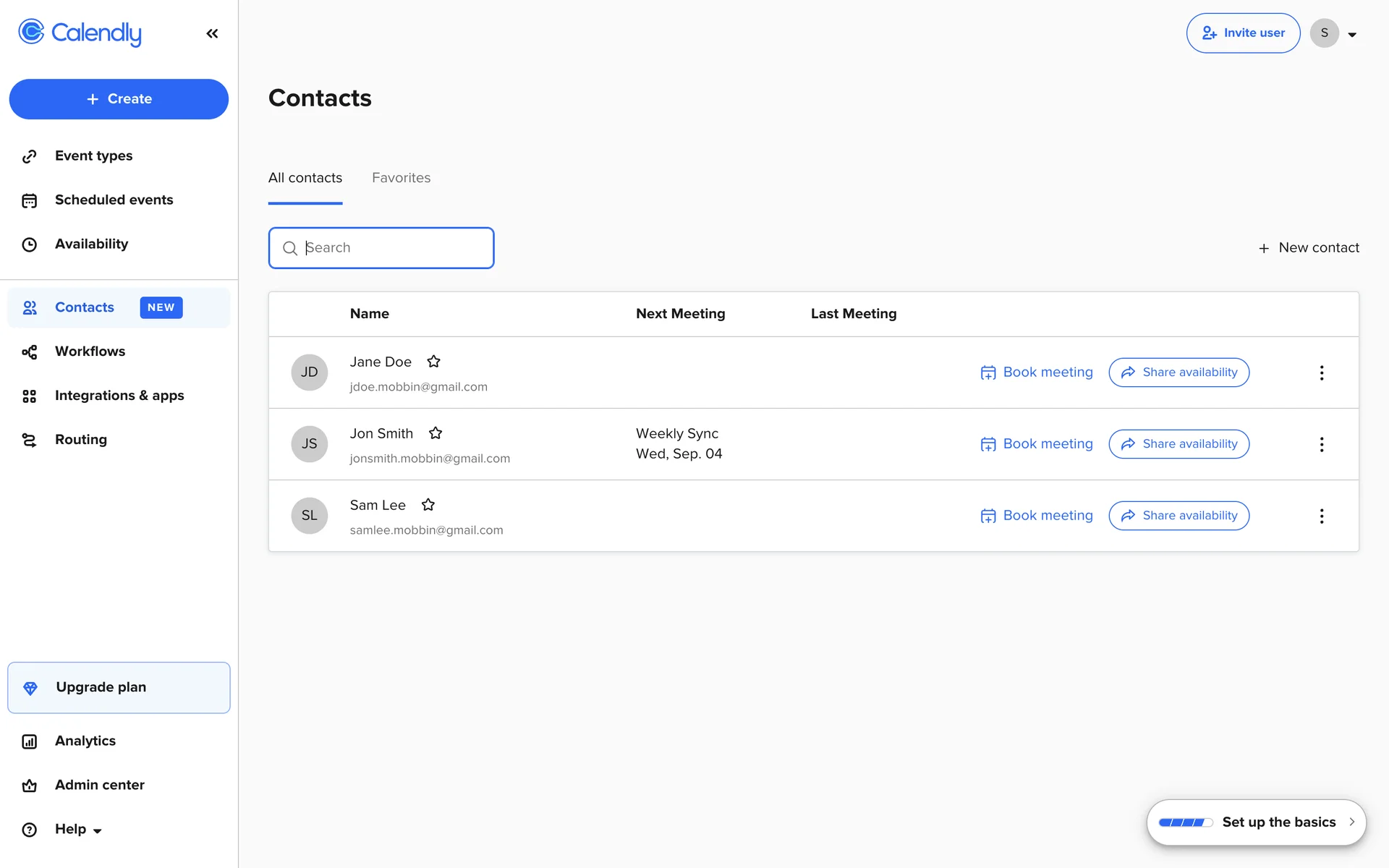1389x868 pixels.
Task: Click the Calendly logo
Action: pyautogui.click(x=80, y=33)
